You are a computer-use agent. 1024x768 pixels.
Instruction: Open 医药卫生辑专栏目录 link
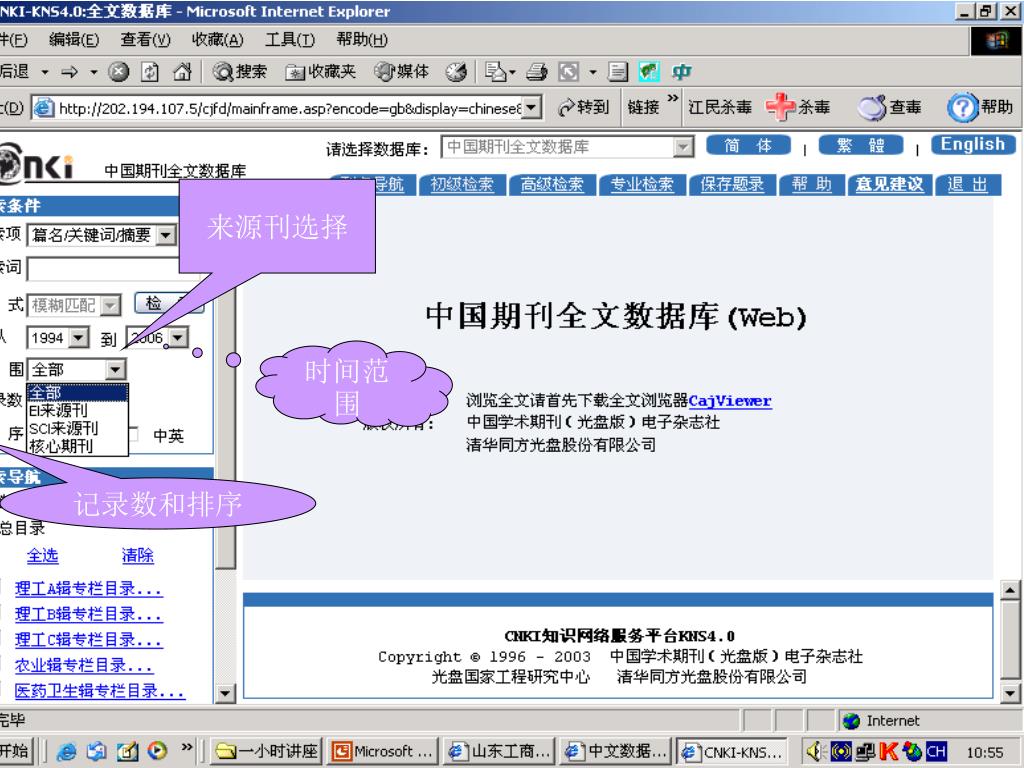pyautogui.click(x=99, y=691)
